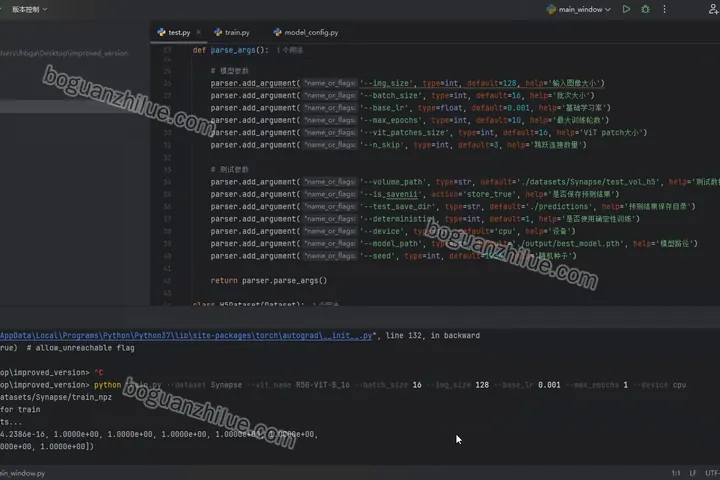The image size is (720, 480).
Task: Click the '--base_lr' argument string
Action: point(384,108)
